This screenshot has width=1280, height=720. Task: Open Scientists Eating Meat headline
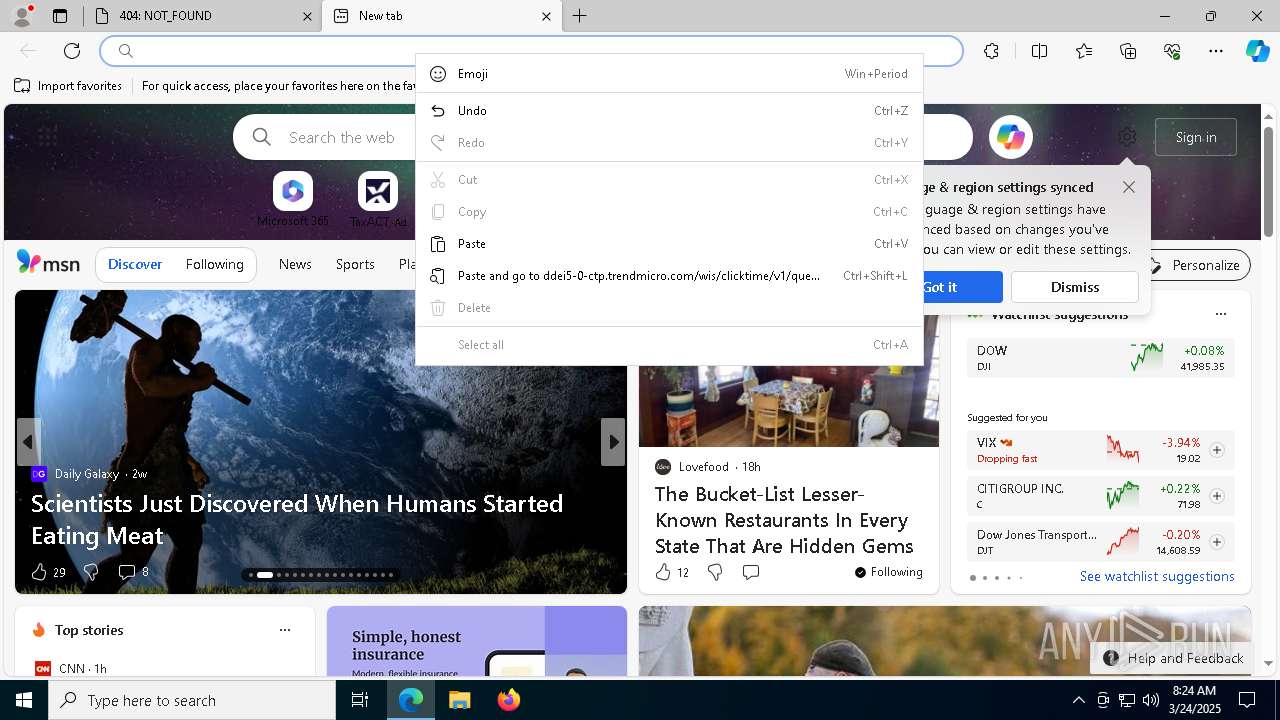pos(297,520)
